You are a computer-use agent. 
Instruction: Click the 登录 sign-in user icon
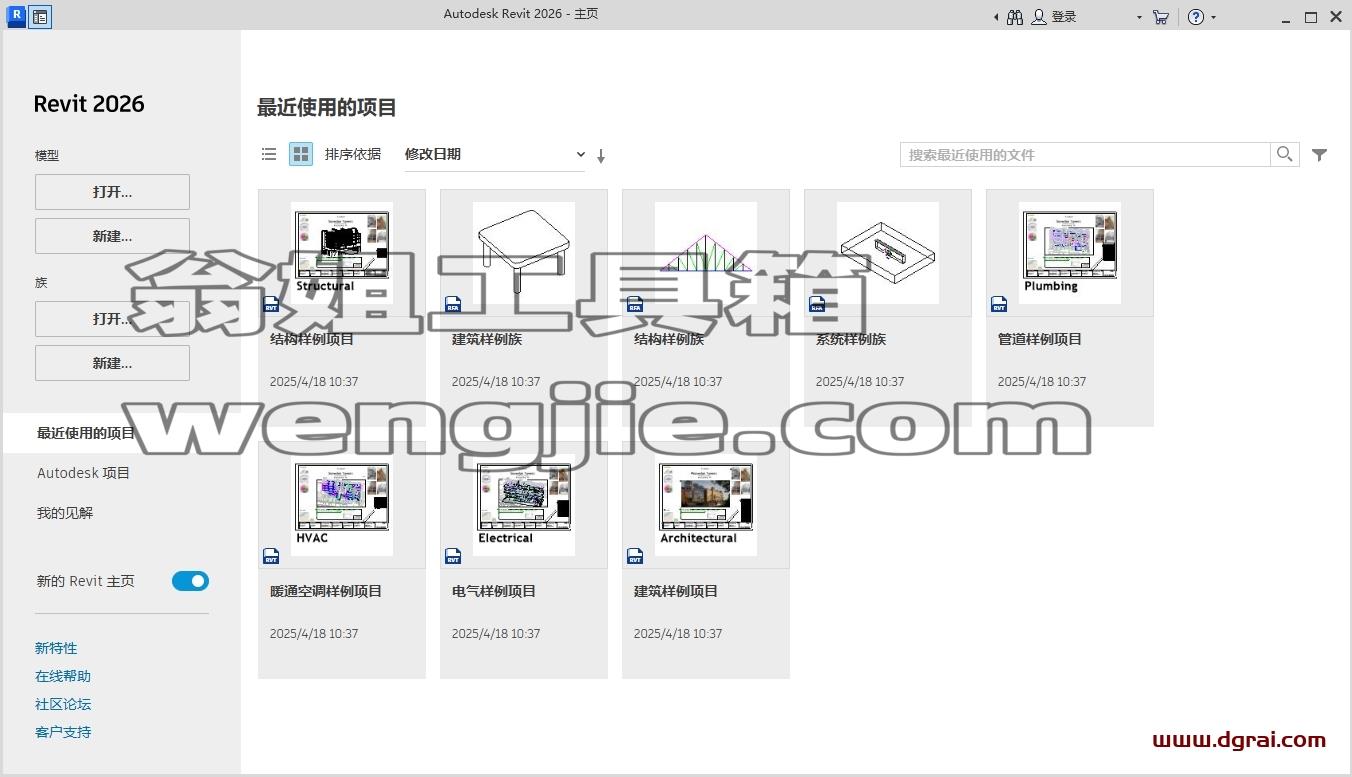pos(1039,17)
